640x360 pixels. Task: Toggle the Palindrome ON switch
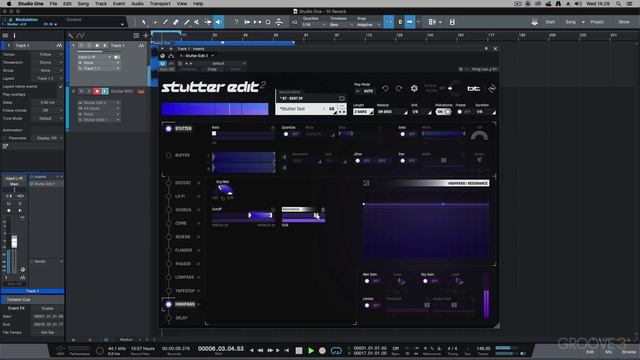(x=443, y=112)
